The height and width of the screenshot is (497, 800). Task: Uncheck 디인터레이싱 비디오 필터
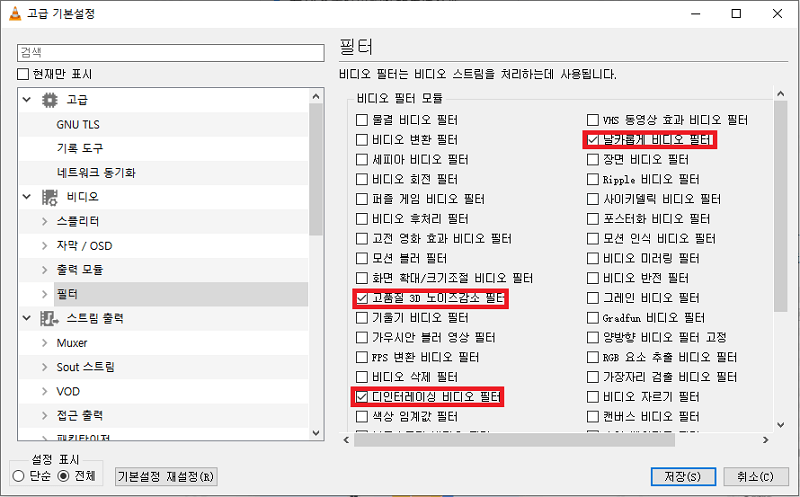(x=362, y=397)
